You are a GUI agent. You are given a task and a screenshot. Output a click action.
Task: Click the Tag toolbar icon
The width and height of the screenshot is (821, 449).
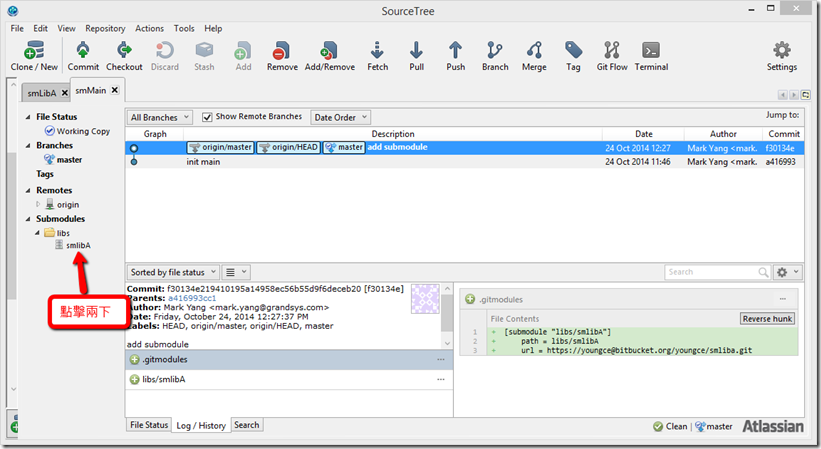pyautogui.click(x=573, y=56)
